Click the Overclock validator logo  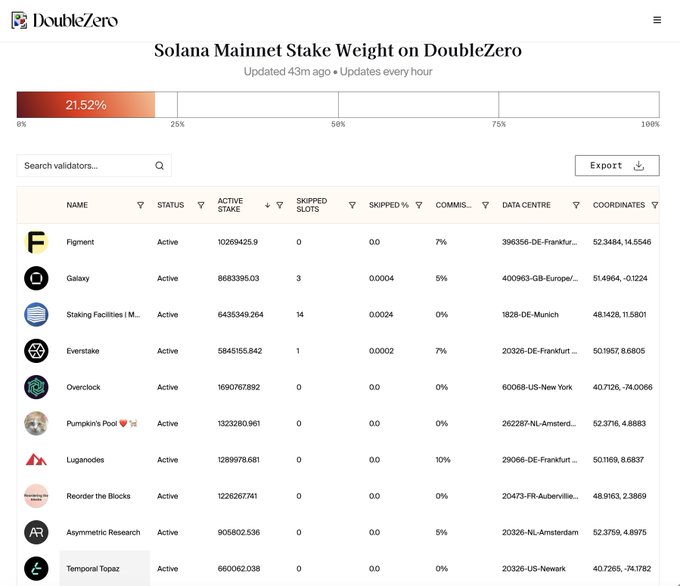click(x=36, y=387)
